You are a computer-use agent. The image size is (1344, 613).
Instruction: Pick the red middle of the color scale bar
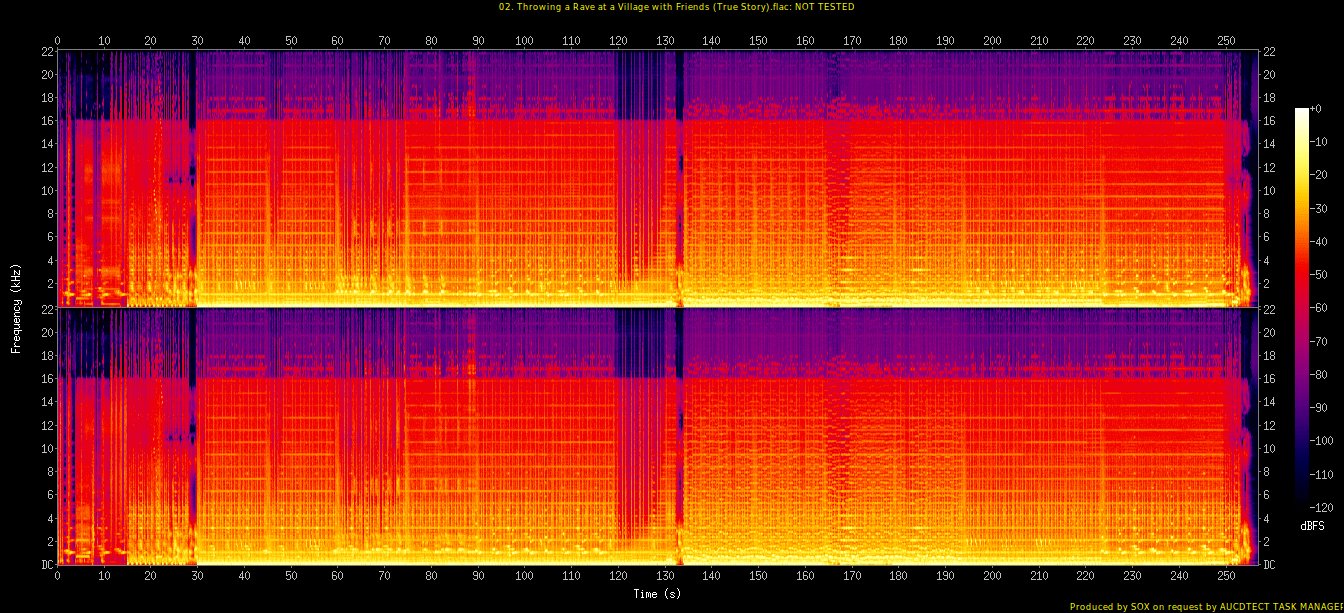(1301, 300)
